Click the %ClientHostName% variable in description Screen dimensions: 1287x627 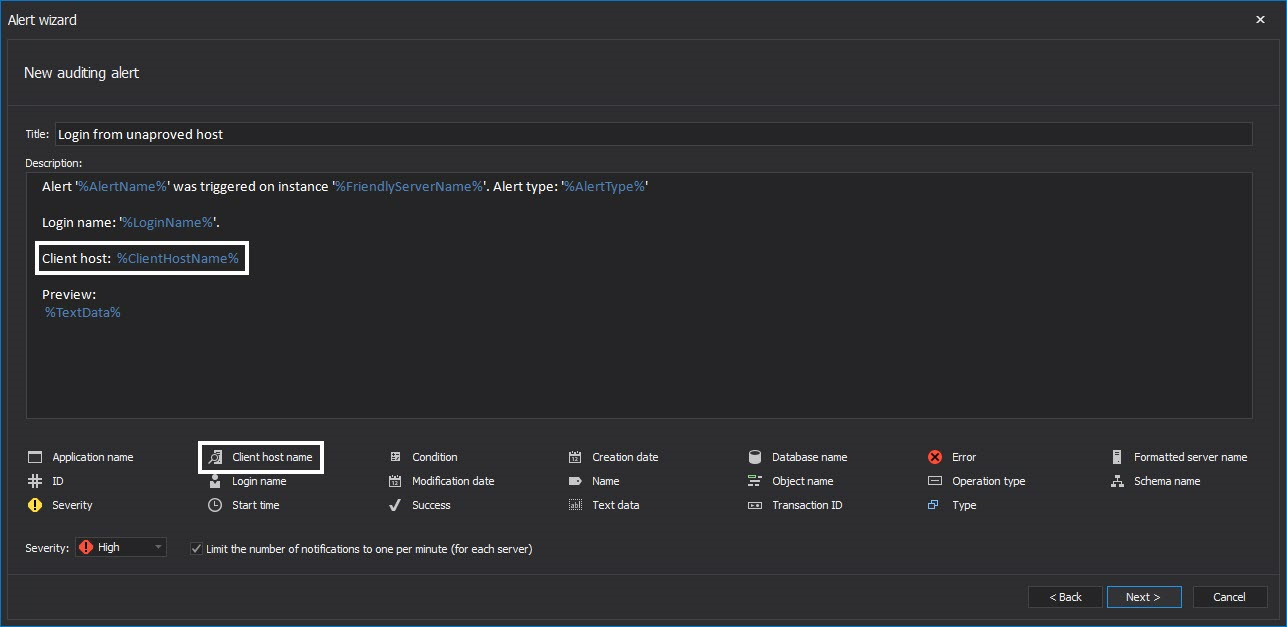(178, 259)
